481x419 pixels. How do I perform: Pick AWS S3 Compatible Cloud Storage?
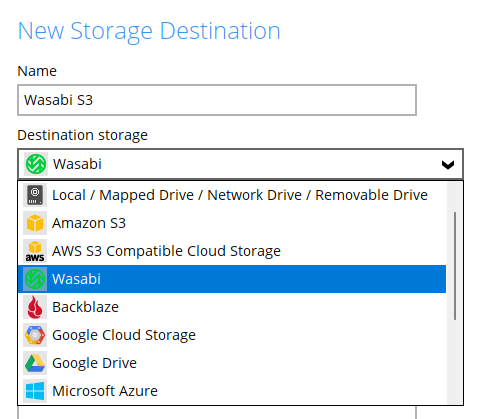[232, 251]
